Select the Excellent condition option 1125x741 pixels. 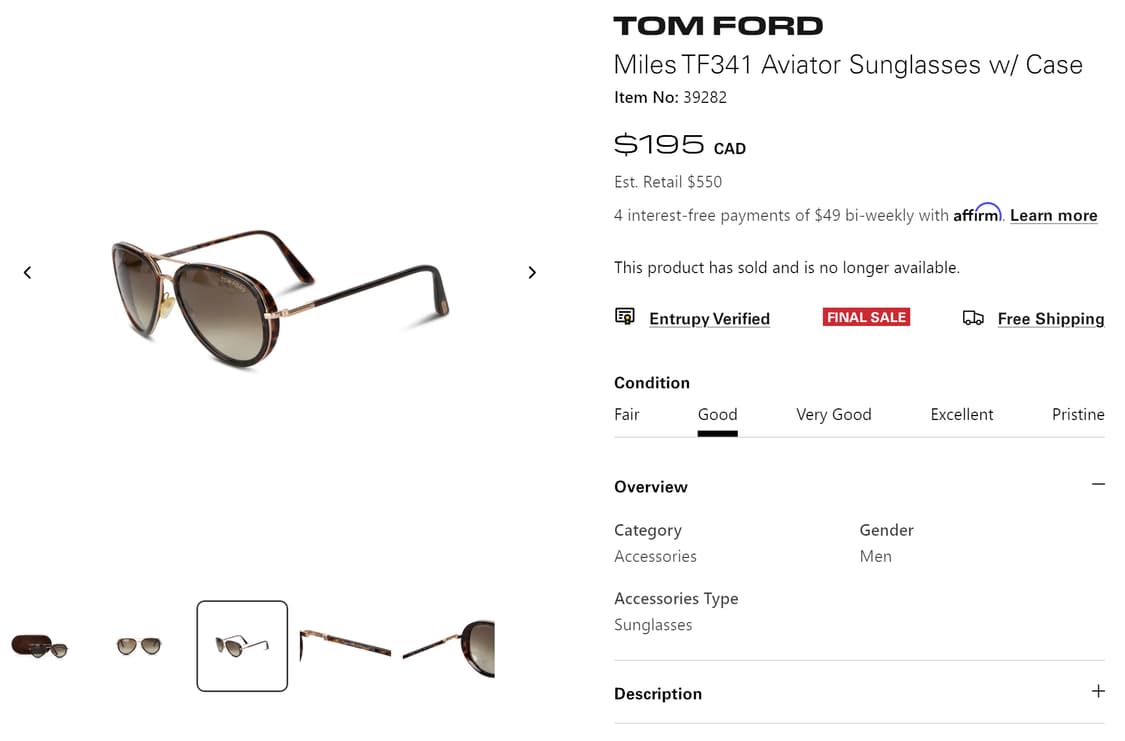tap(961, 414)
